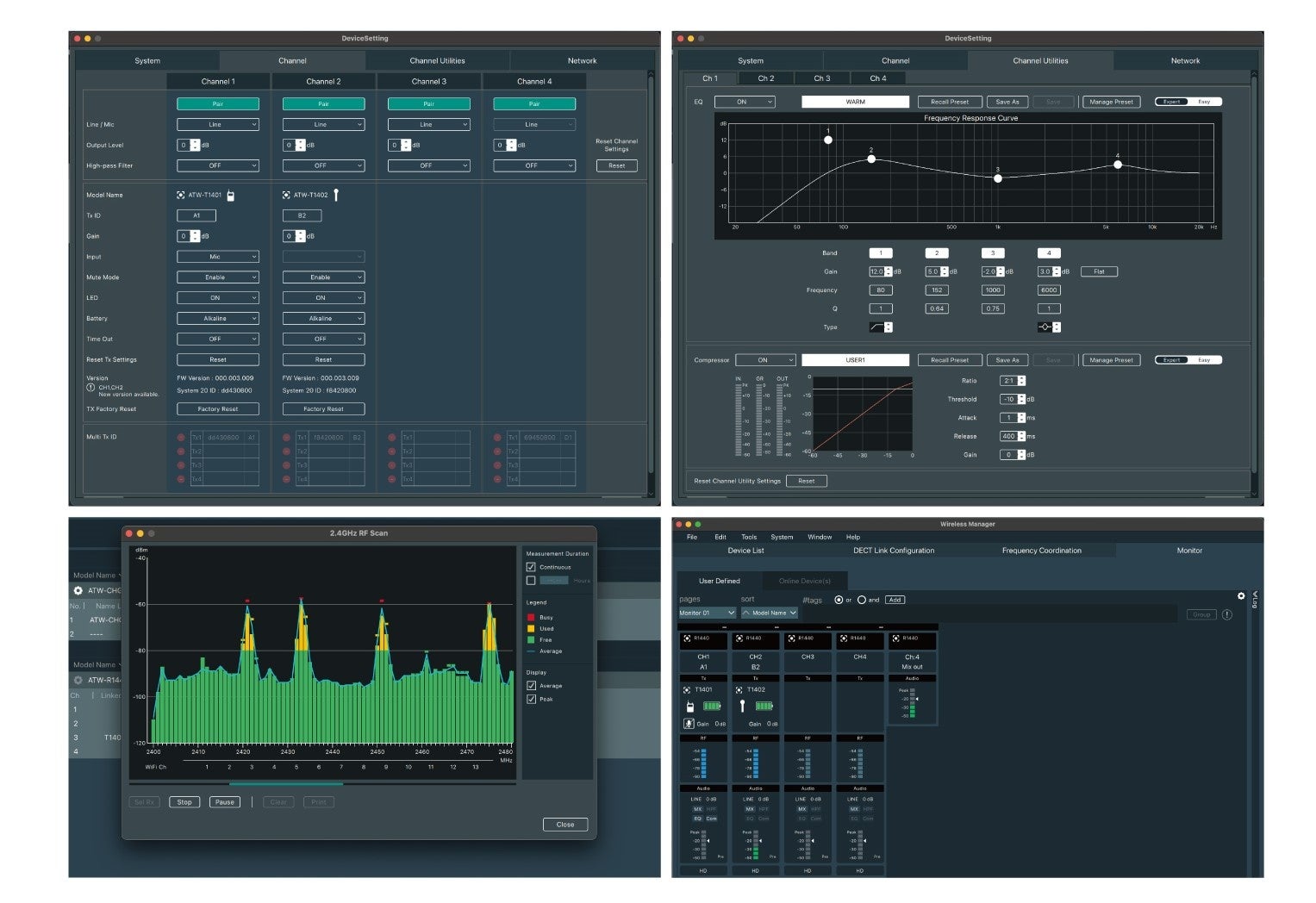Click the Pair button for Channel 1
This screenshot has width=1316, height=903.
point(218,103)
